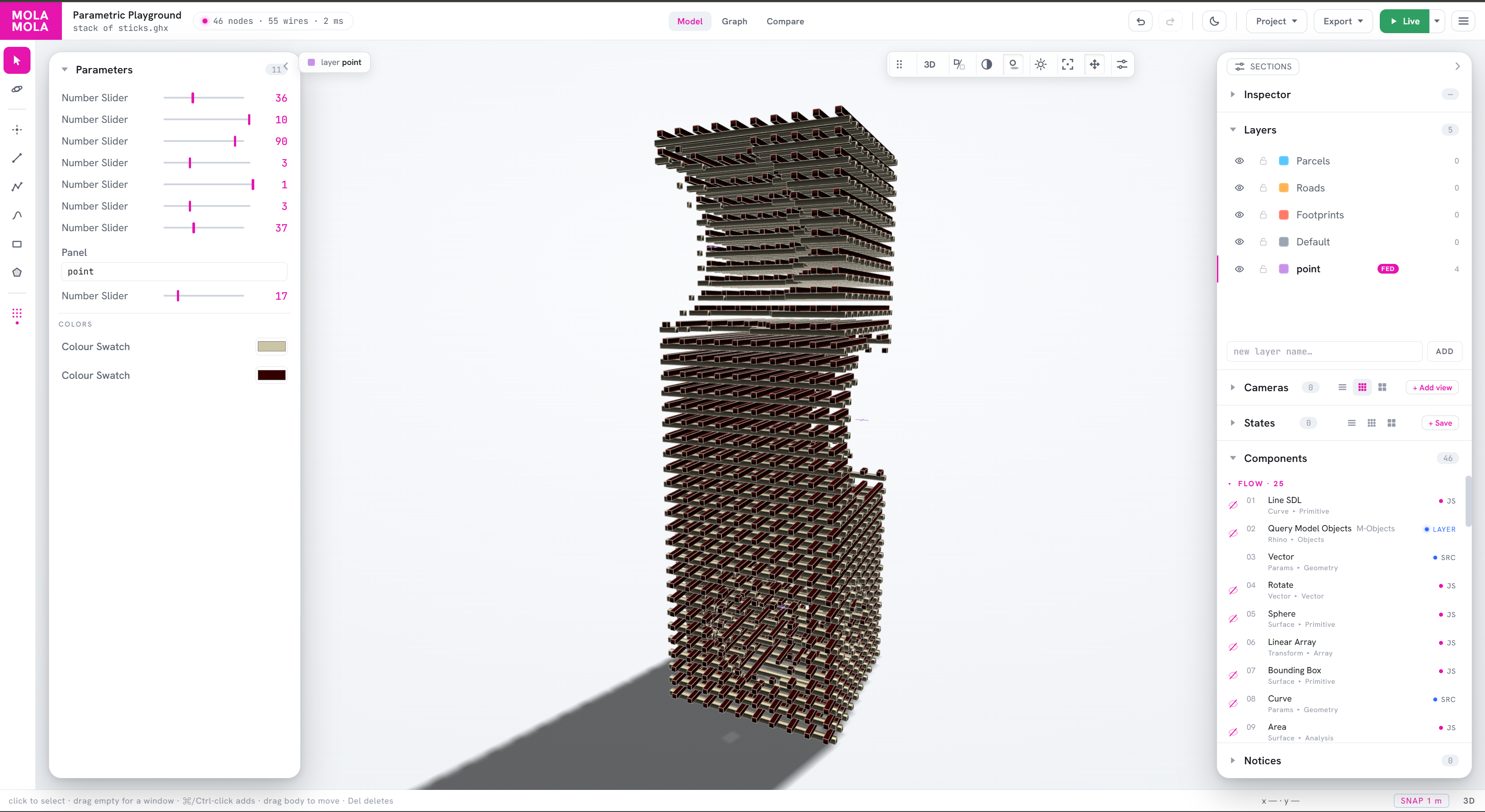Toggle preview of Line SDL component
Screen dimensions: 1485x812
pyautogui.click(x=1233, y=505)
